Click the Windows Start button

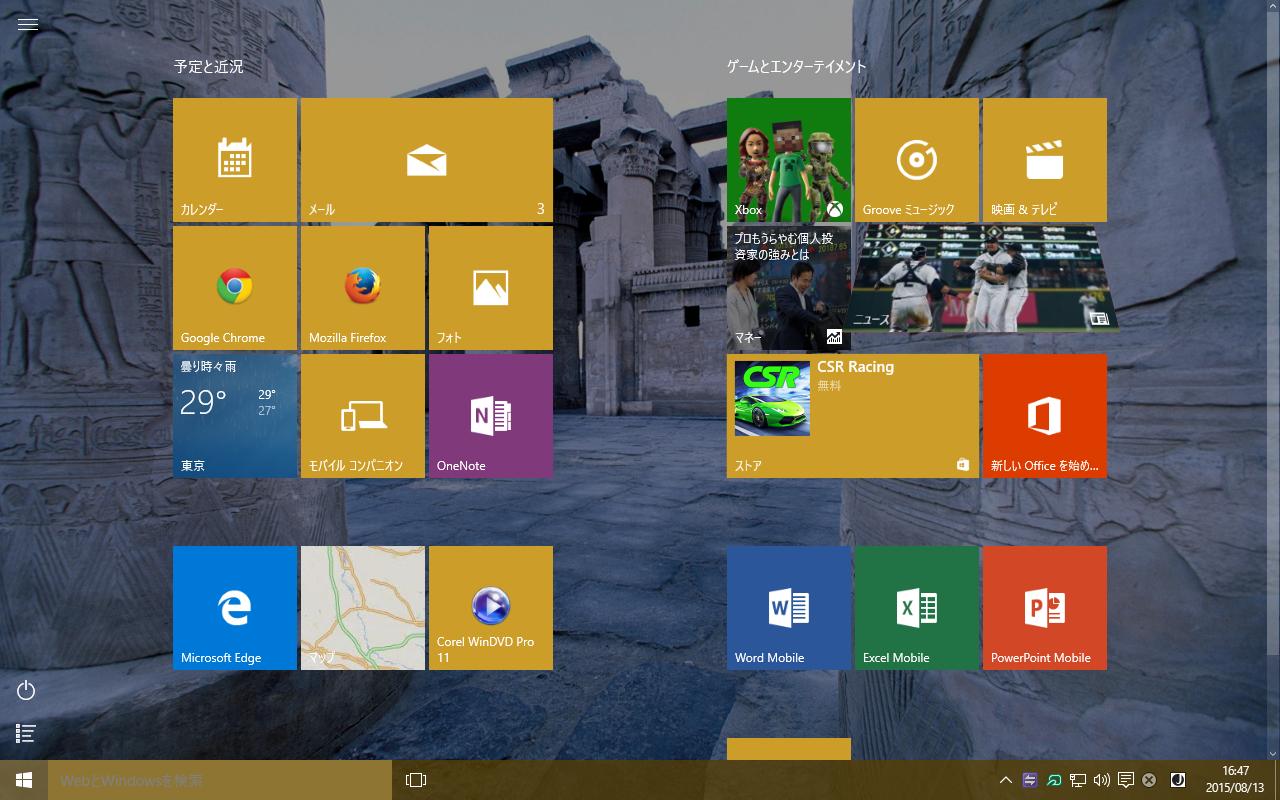tap(24, 780)
